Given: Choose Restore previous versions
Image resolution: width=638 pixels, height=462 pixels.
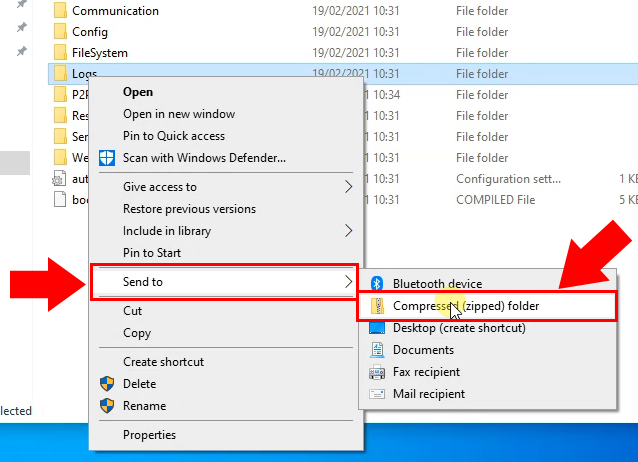Looking at the screenshot, I should click(189, 209).
